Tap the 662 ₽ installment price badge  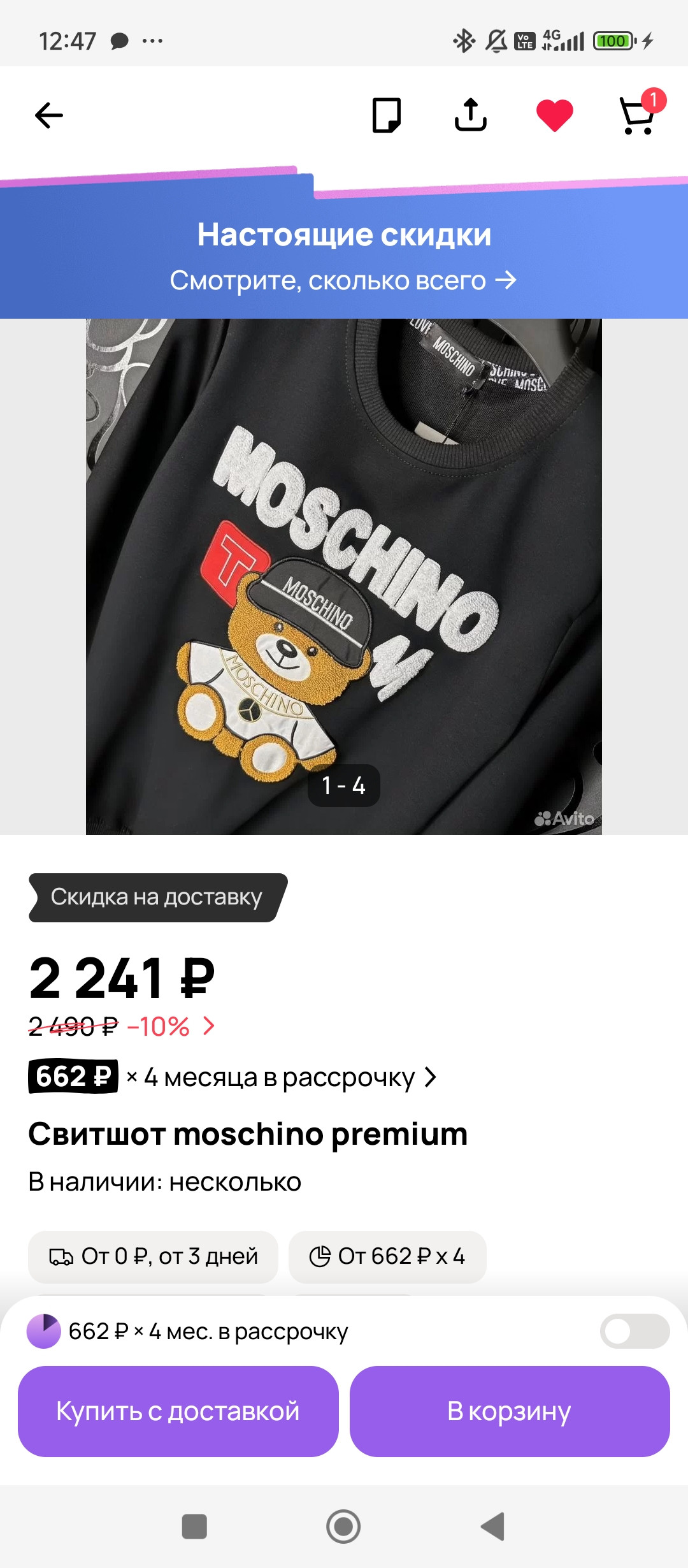[x=73, y=1077]
